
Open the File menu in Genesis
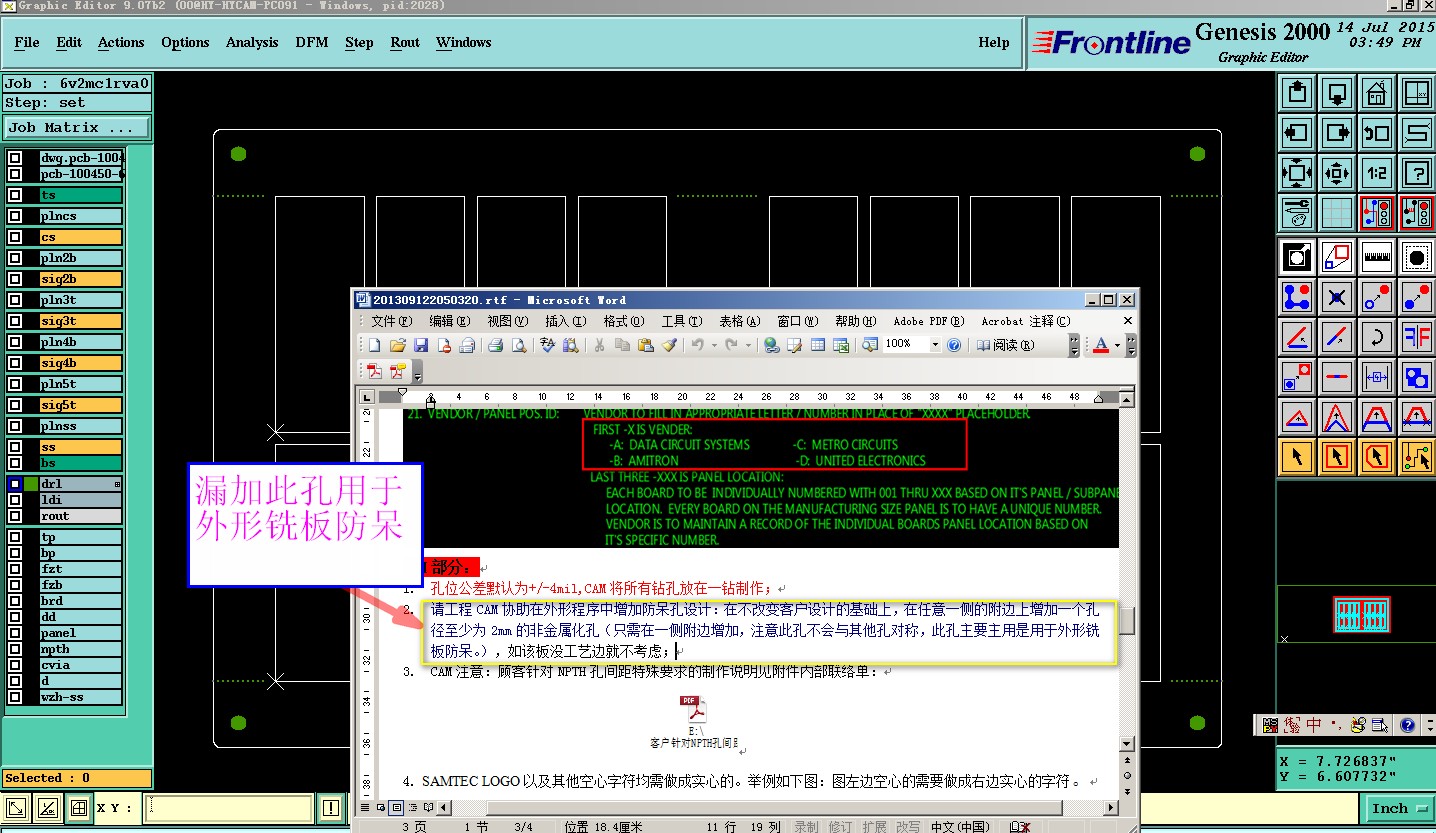[27, 42]
